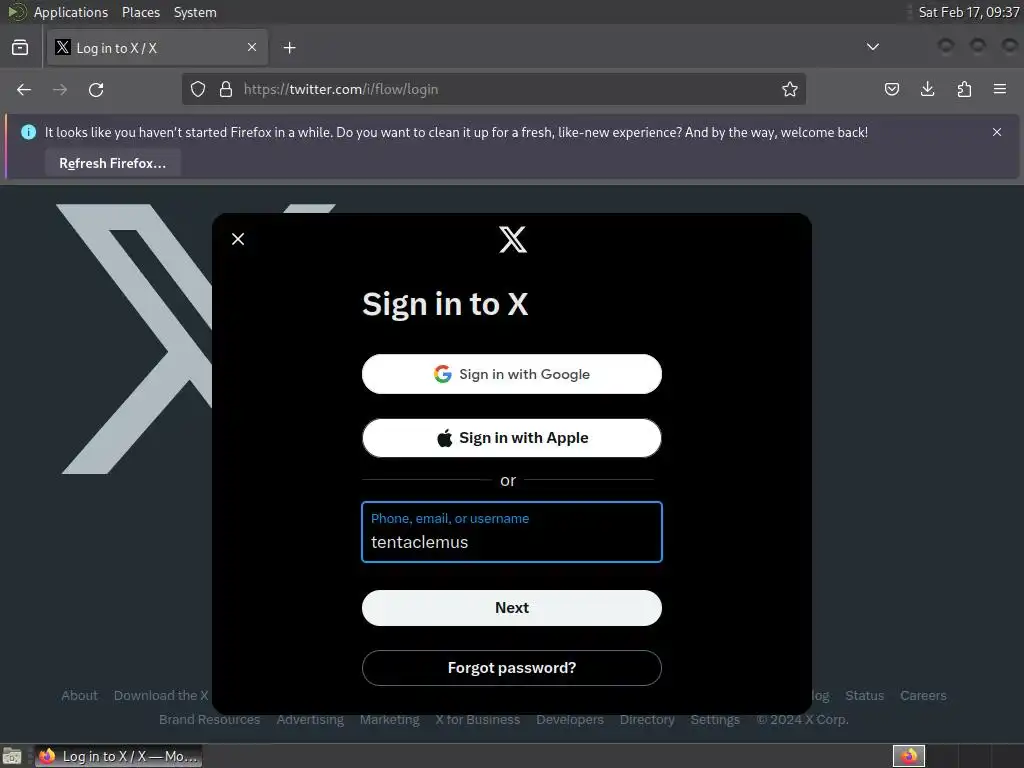This screenshot has height=768, width=1024.
Task: Close the Sign in to X dialog
Action: 238,239
